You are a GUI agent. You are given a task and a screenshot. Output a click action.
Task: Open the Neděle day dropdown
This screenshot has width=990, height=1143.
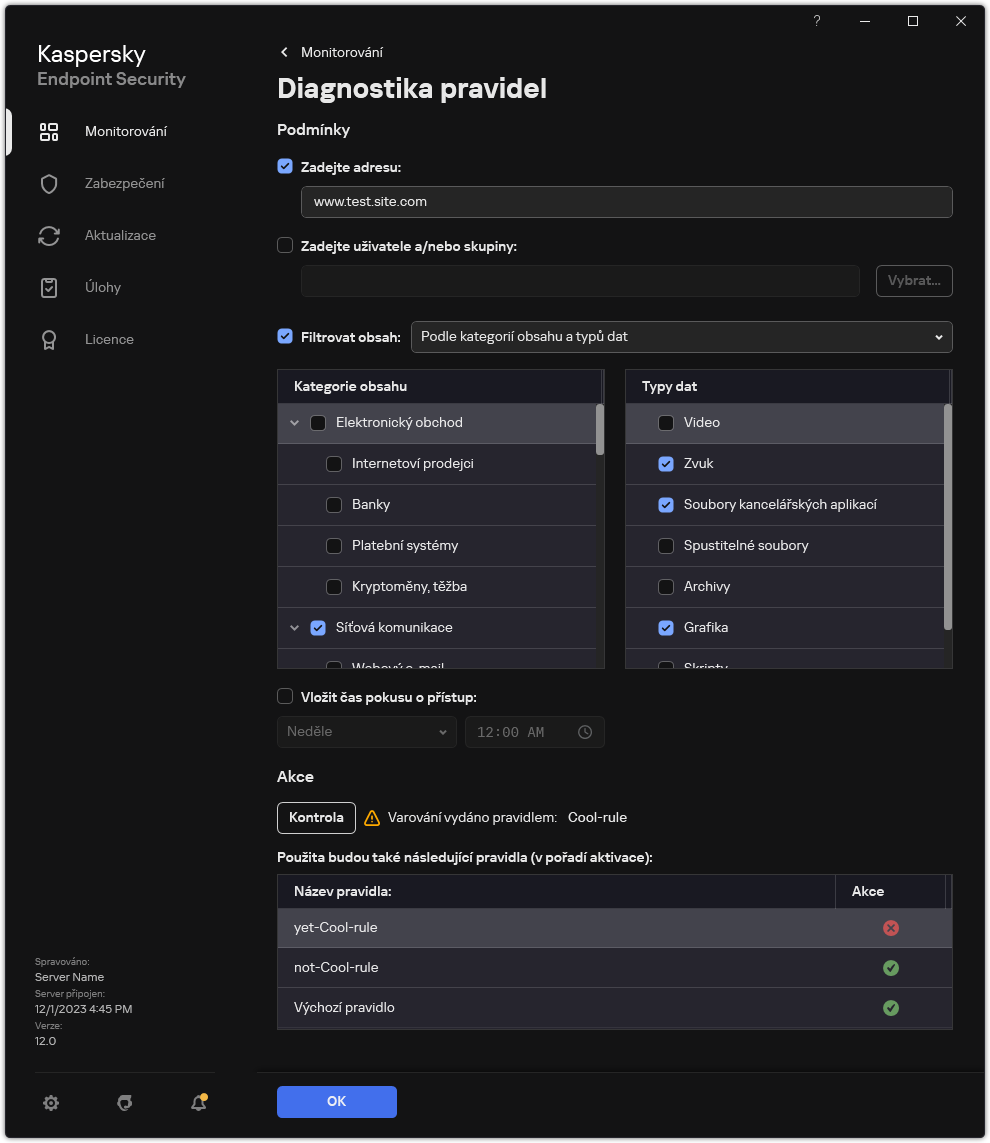click(x=366, y=731)
